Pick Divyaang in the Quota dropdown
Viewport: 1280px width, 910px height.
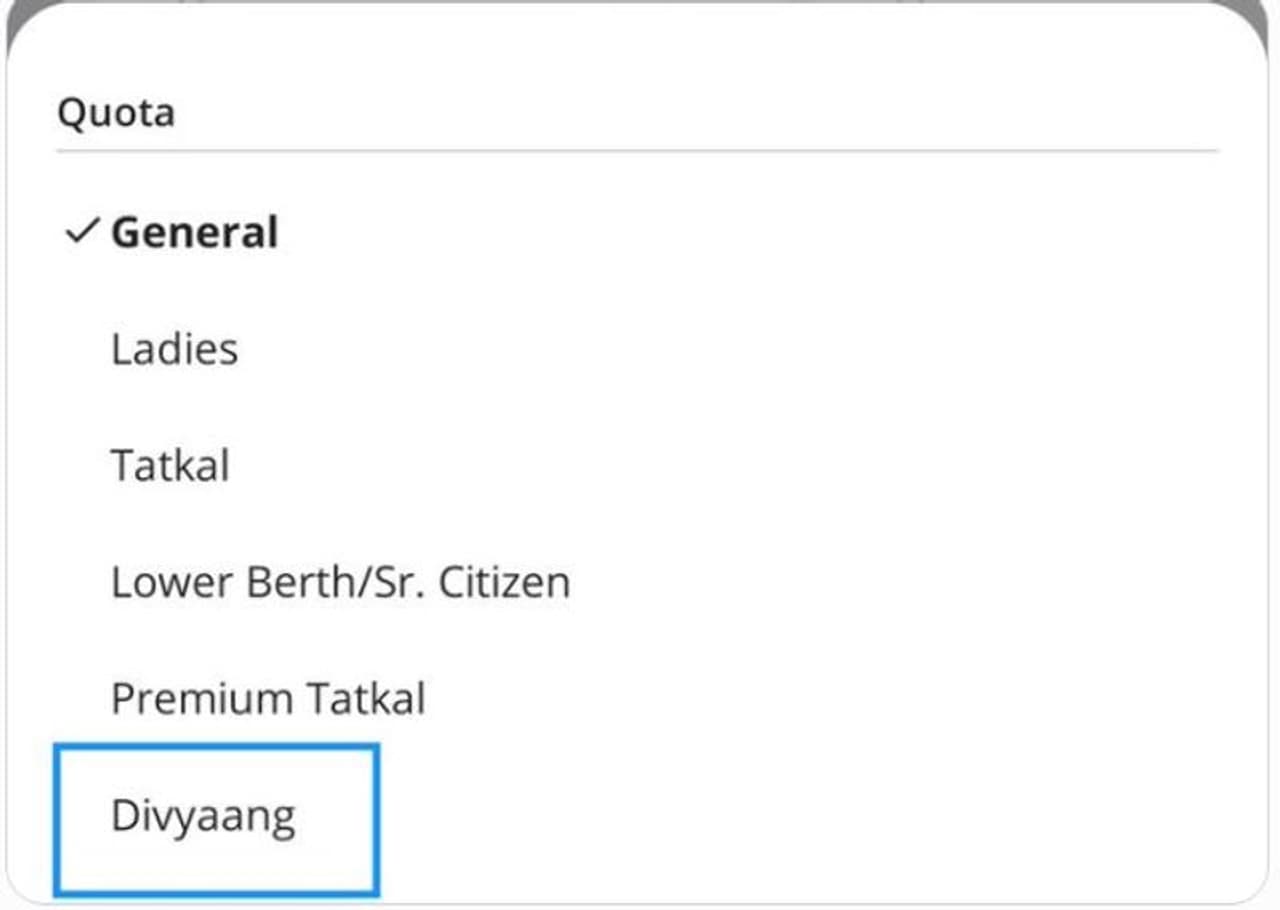click(203, 816)
